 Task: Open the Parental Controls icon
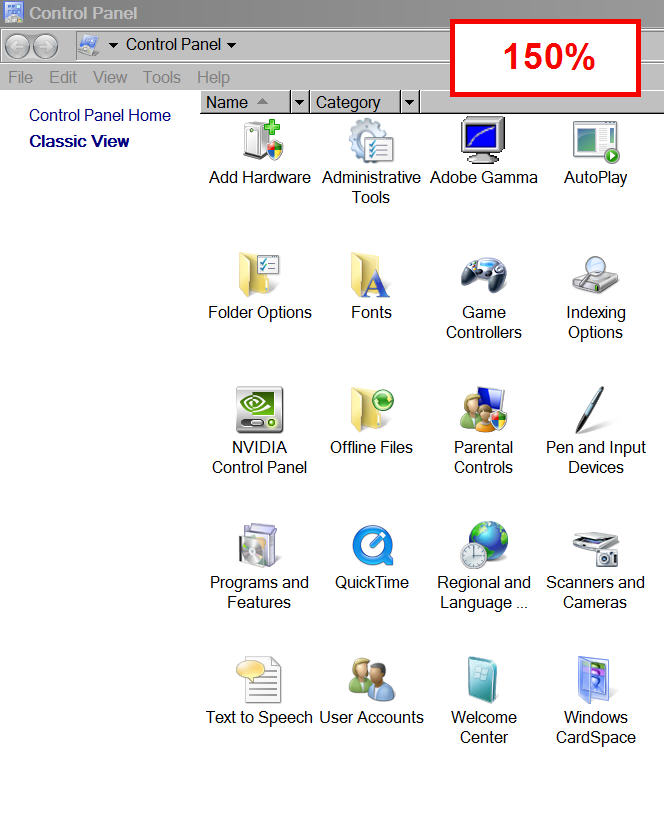(483, 409)
